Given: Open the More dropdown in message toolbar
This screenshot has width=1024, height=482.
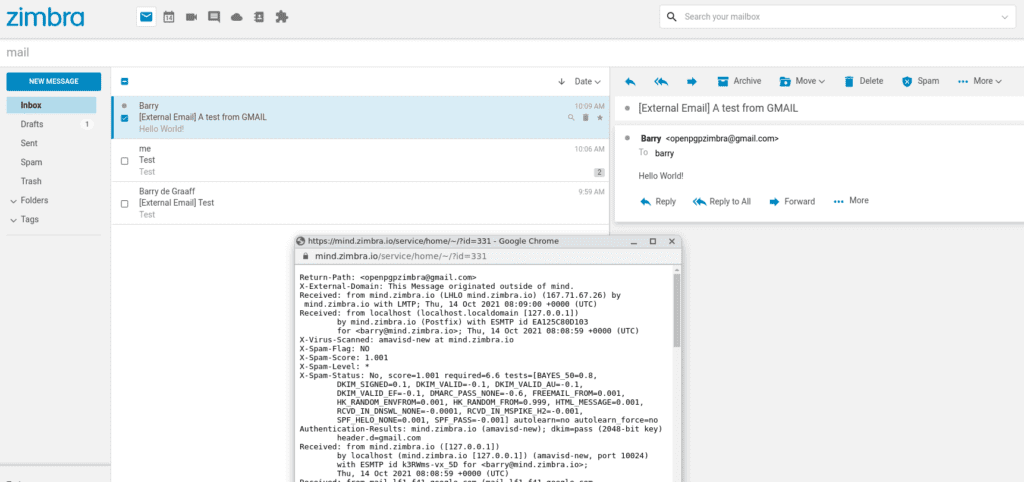Looking at the screenshot, I should [980, 81].
